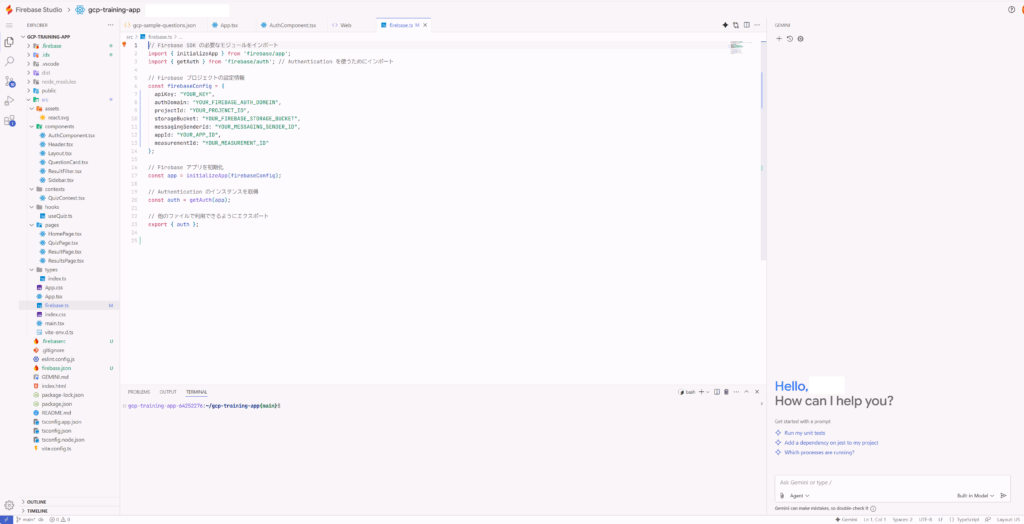Maximize the terminal panel with the chevron

point(747,392)
